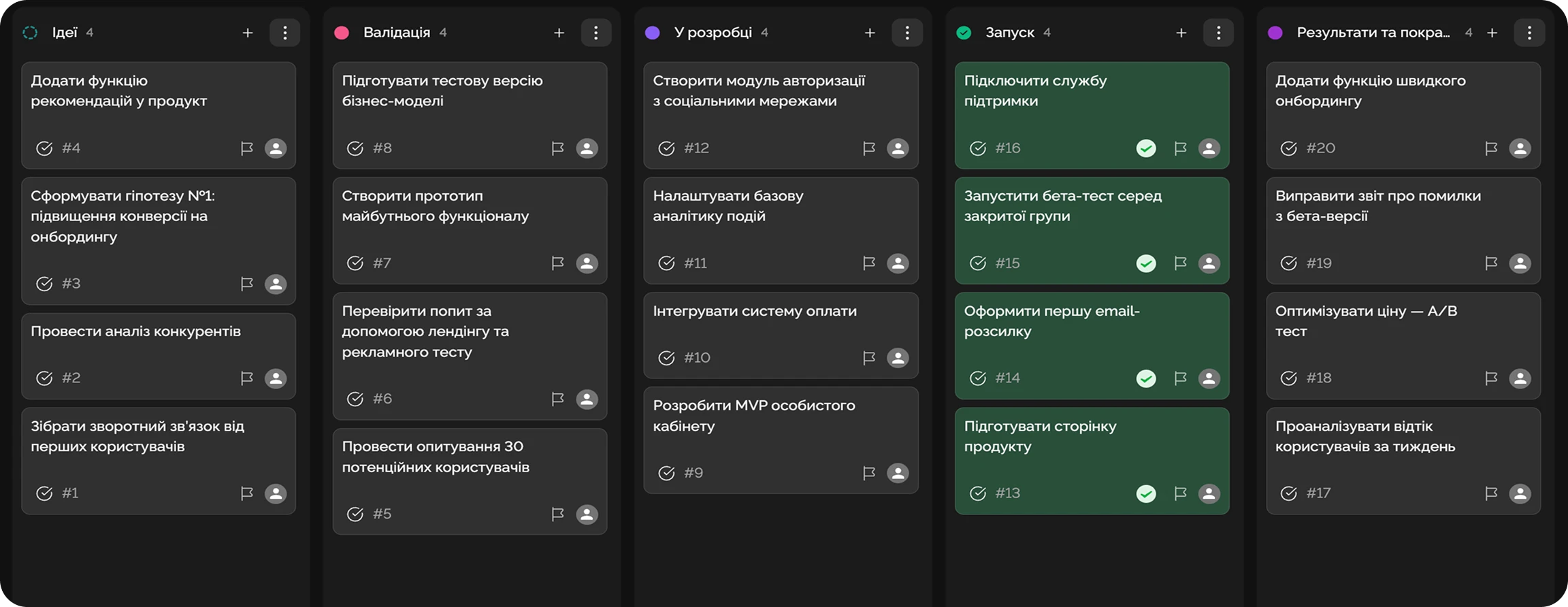Open assignee avatar on task #8

(x=587, y=148)
